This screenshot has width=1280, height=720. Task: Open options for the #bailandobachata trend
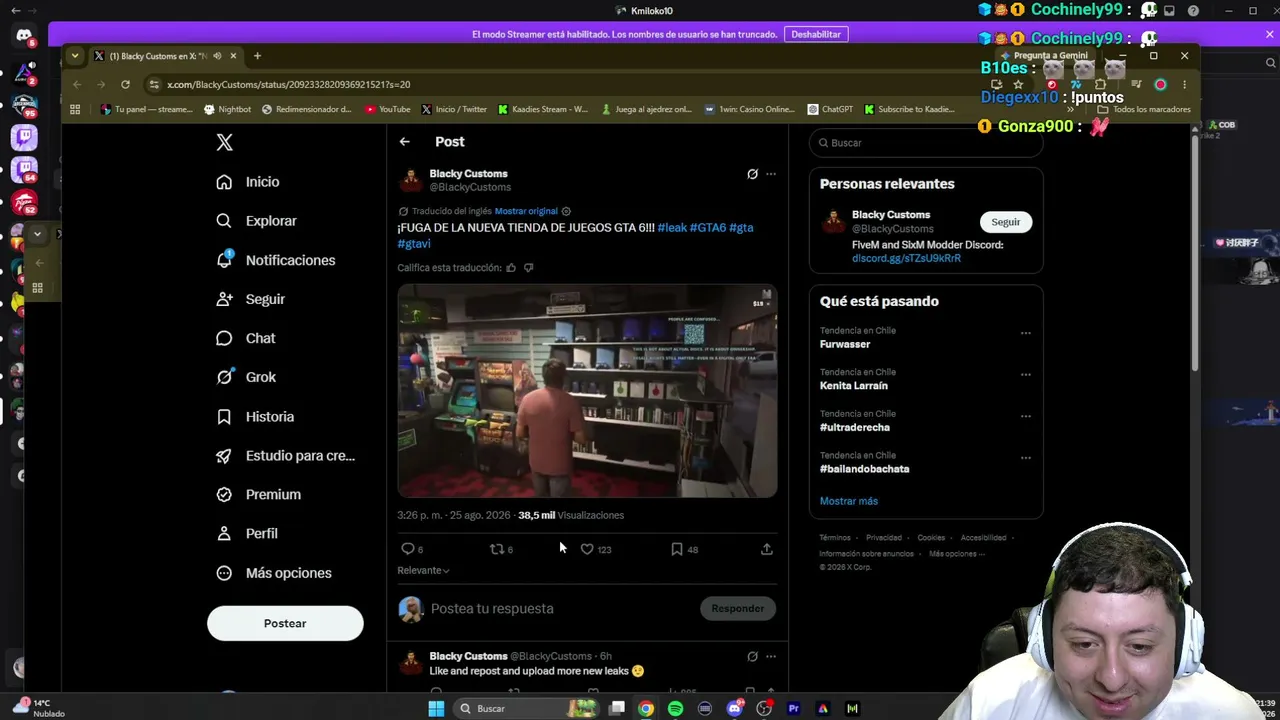(1025, 458)
